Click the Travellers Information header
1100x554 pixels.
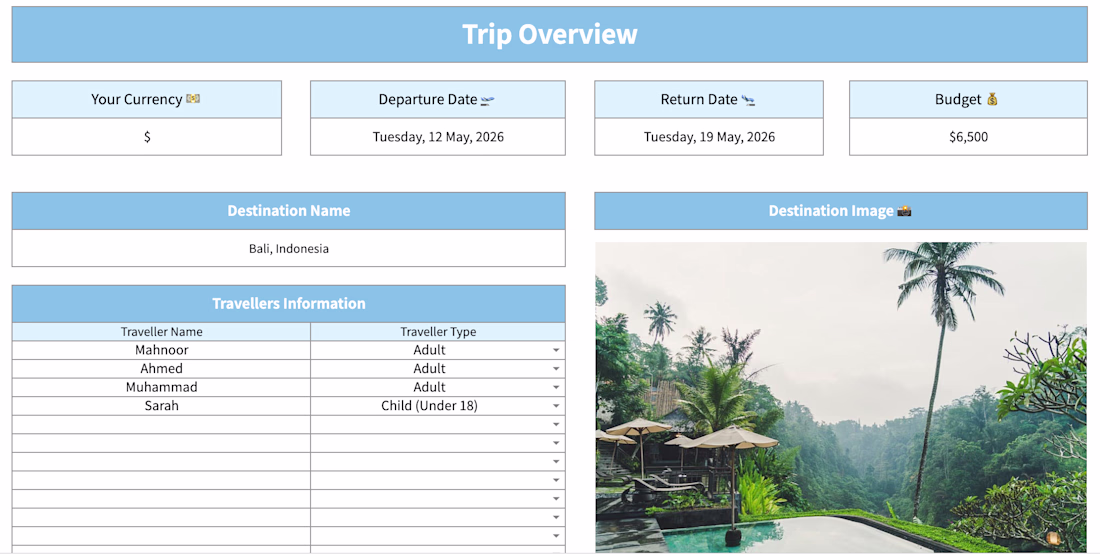(288, 304)
